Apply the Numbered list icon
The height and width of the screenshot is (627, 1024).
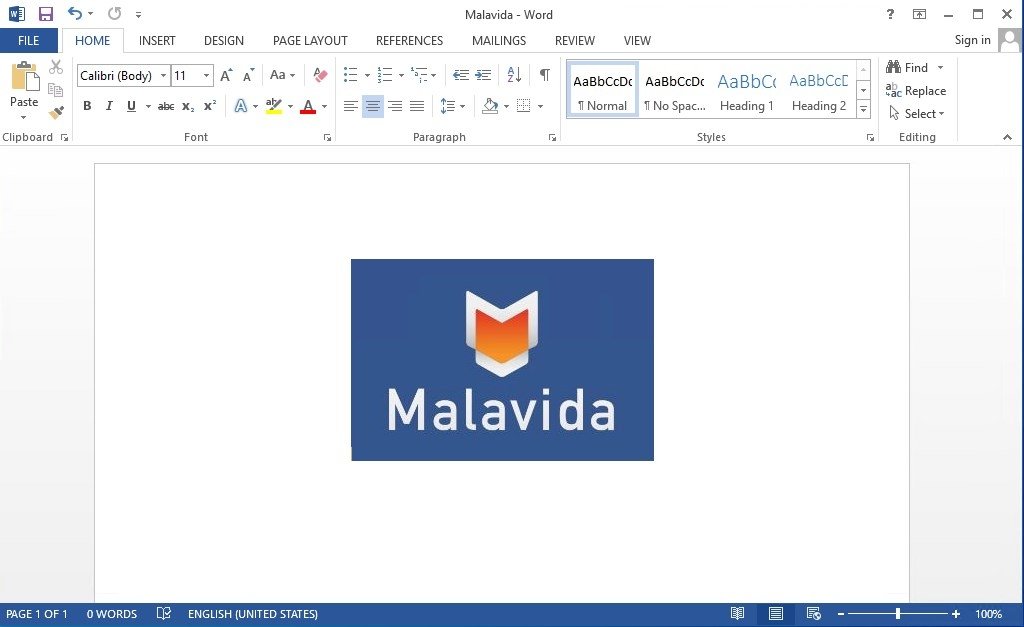click(384, 74)
